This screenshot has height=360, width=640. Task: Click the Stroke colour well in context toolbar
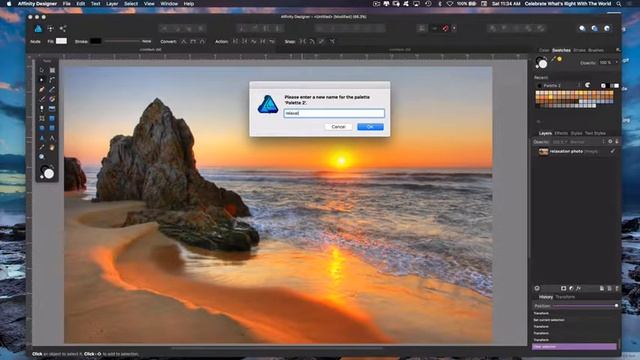point(96,41)
